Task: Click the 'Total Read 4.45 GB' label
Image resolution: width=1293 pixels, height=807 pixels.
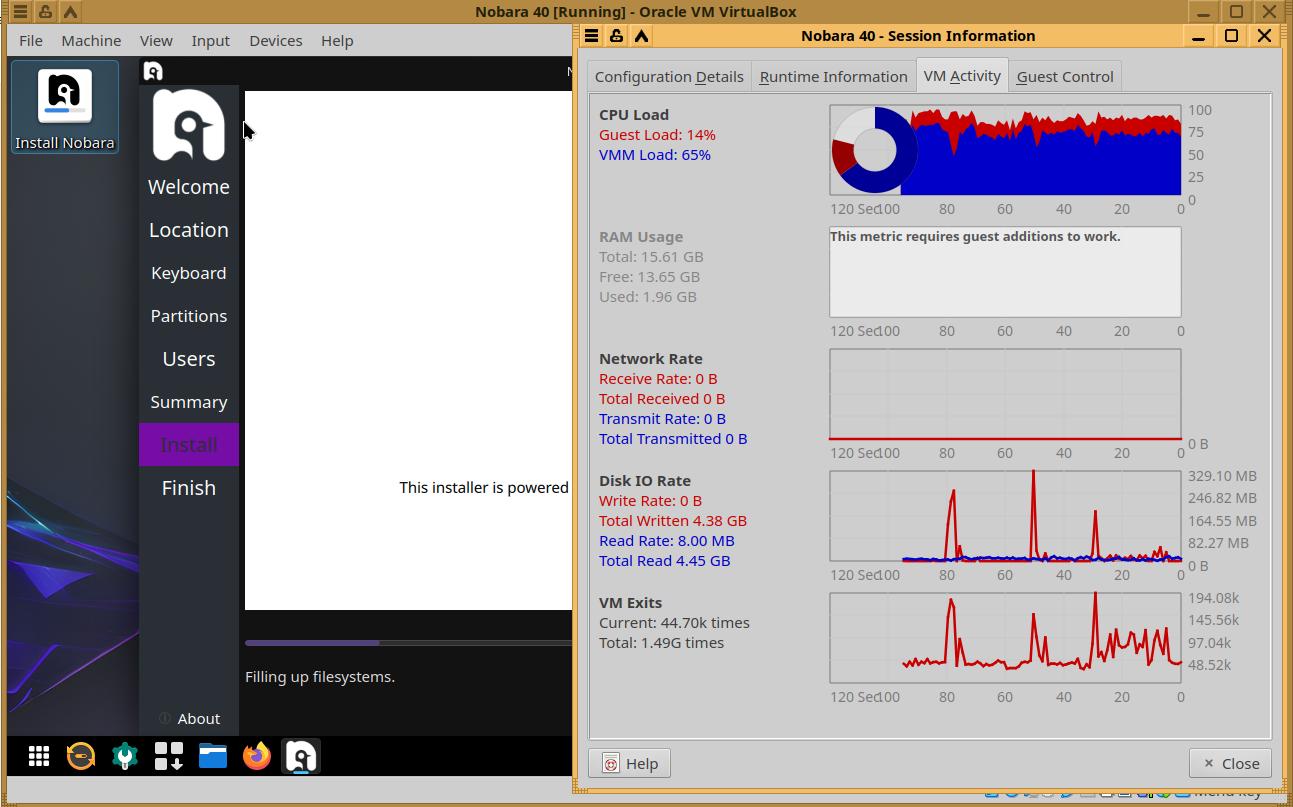Action: coord(665,561)
